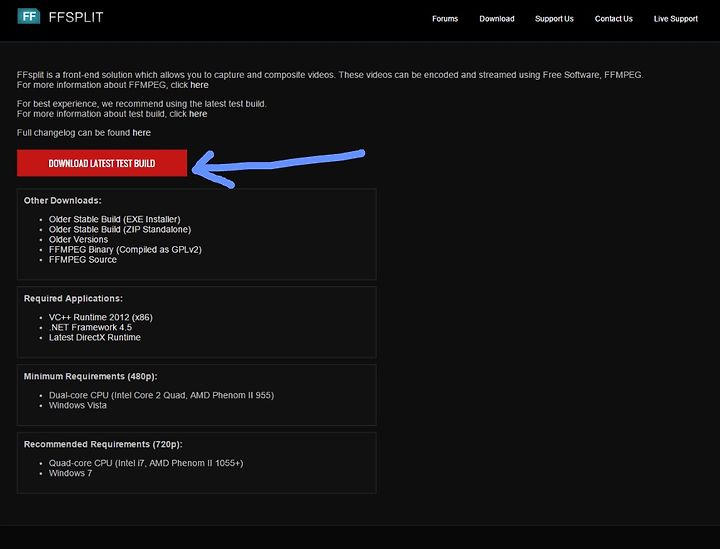Open the full changelog 'here' link

tap(141, 133)
